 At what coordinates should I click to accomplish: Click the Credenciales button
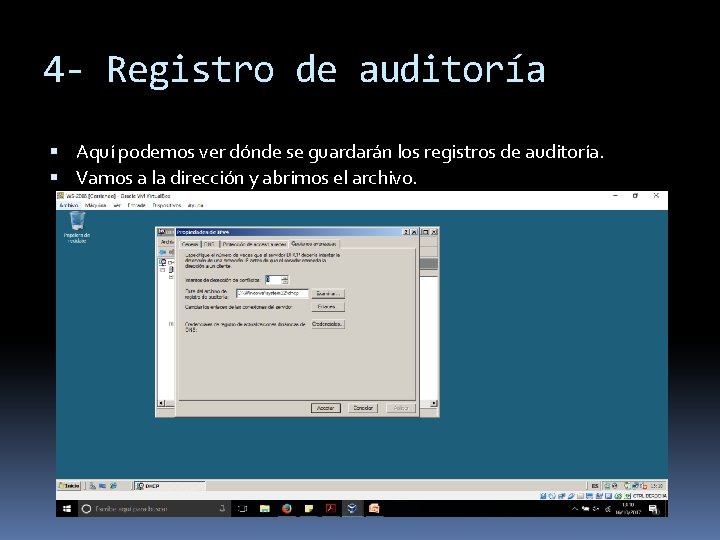tap(328, 324)
